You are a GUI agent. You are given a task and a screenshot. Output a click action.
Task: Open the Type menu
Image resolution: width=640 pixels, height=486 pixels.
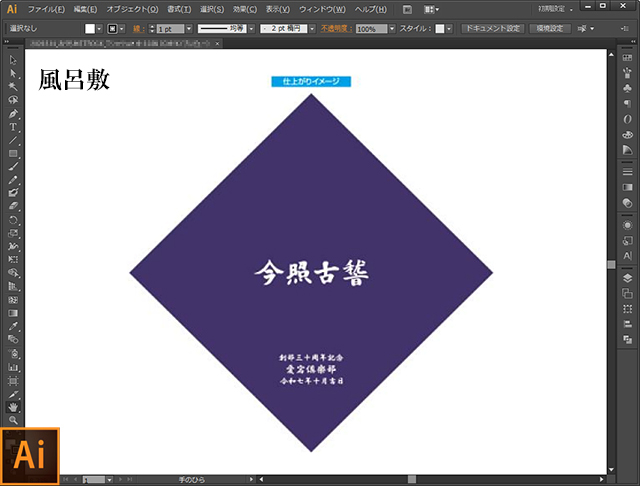pos(179,9)
